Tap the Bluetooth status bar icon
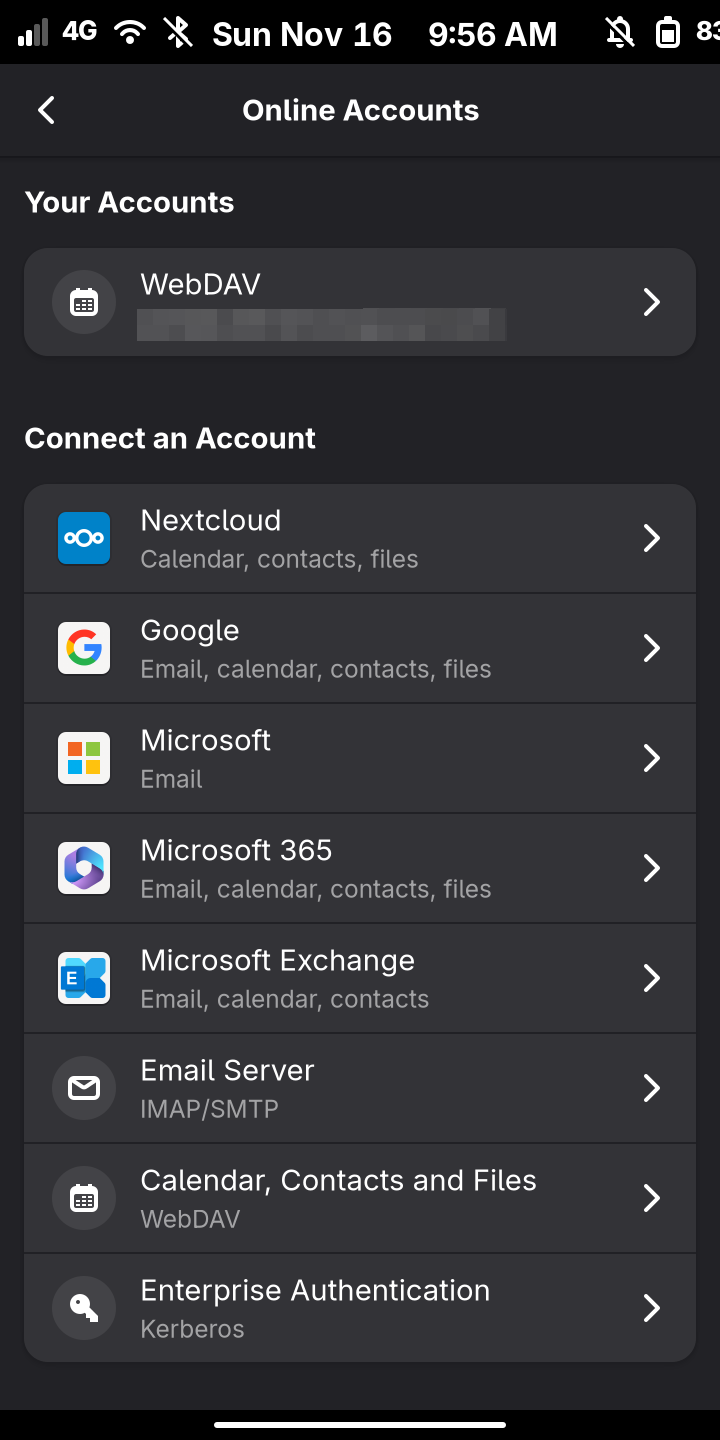The height and width of the screenshot is (1440, 720). (x=178, y=33)
